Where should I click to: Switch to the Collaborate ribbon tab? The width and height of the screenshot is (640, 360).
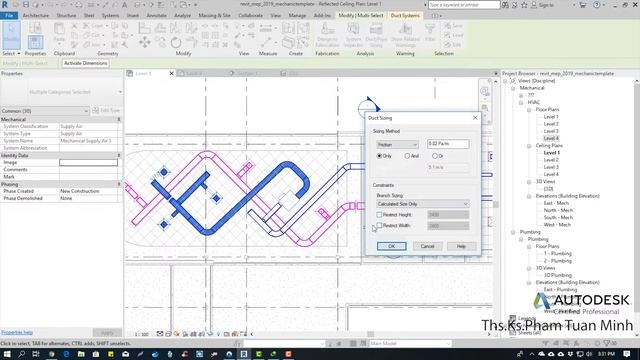coord(250,16)
